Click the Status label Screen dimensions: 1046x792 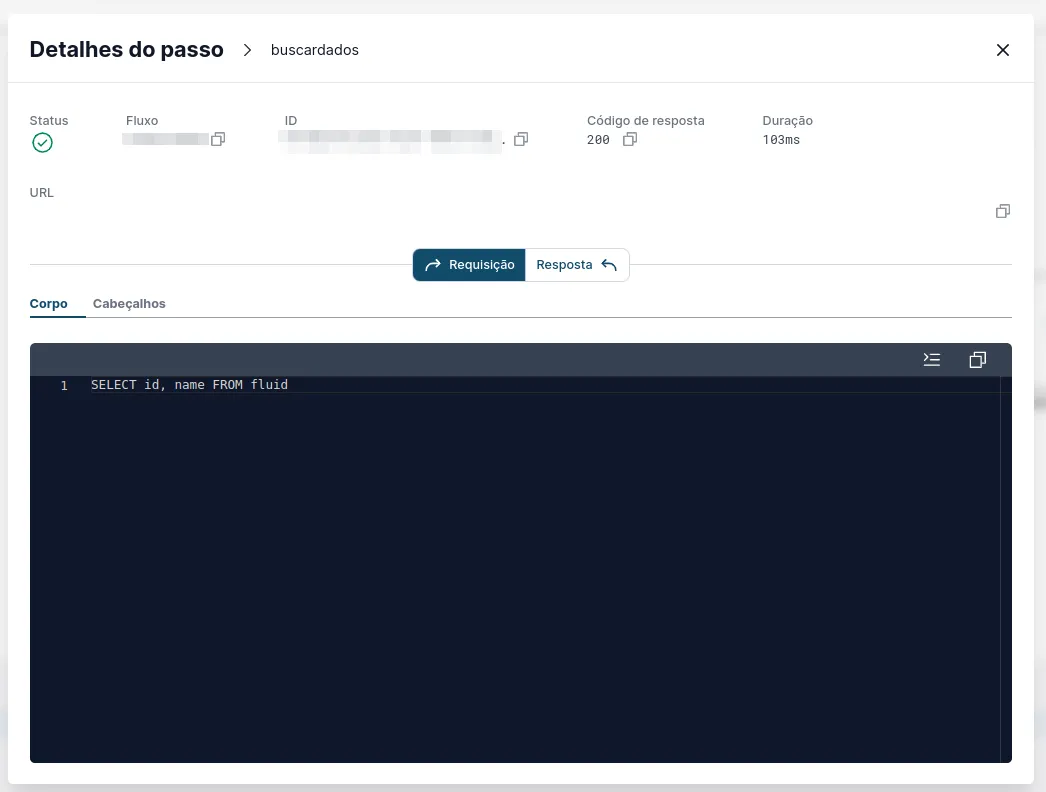click(x=49, y=121)
